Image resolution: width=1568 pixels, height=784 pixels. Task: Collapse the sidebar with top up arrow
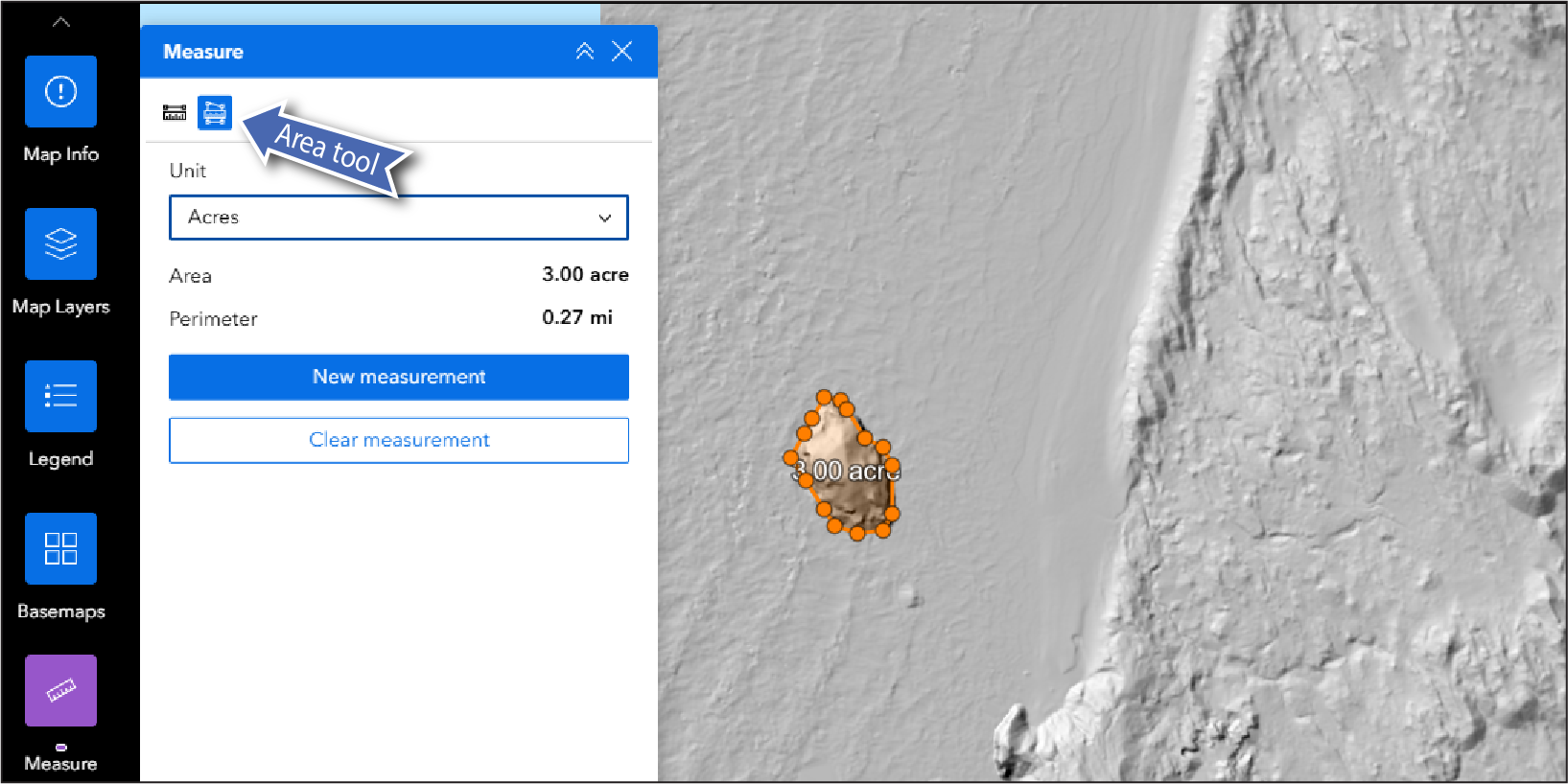pyautogui.click(x=61, y=22)
